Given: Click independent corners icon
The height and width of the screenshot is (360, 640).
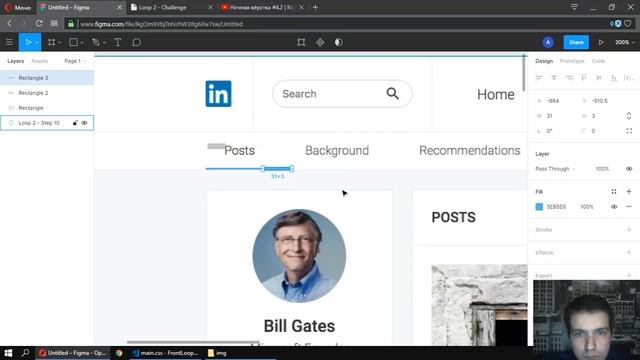Looking at the screenshot, I should tap(629, 131).
